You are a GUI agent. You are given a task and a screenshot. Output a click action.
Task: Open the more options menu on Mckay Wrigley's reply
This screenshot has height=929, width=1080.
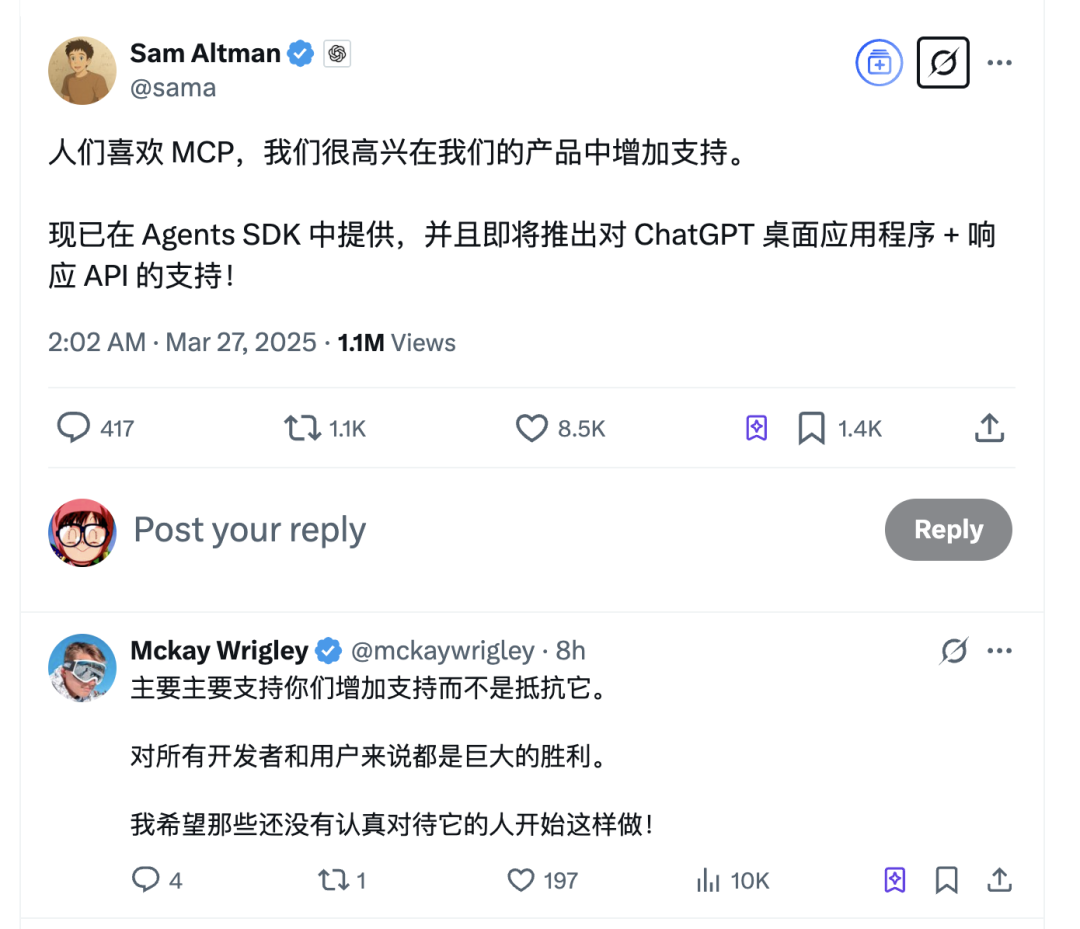pos(1000,650)
